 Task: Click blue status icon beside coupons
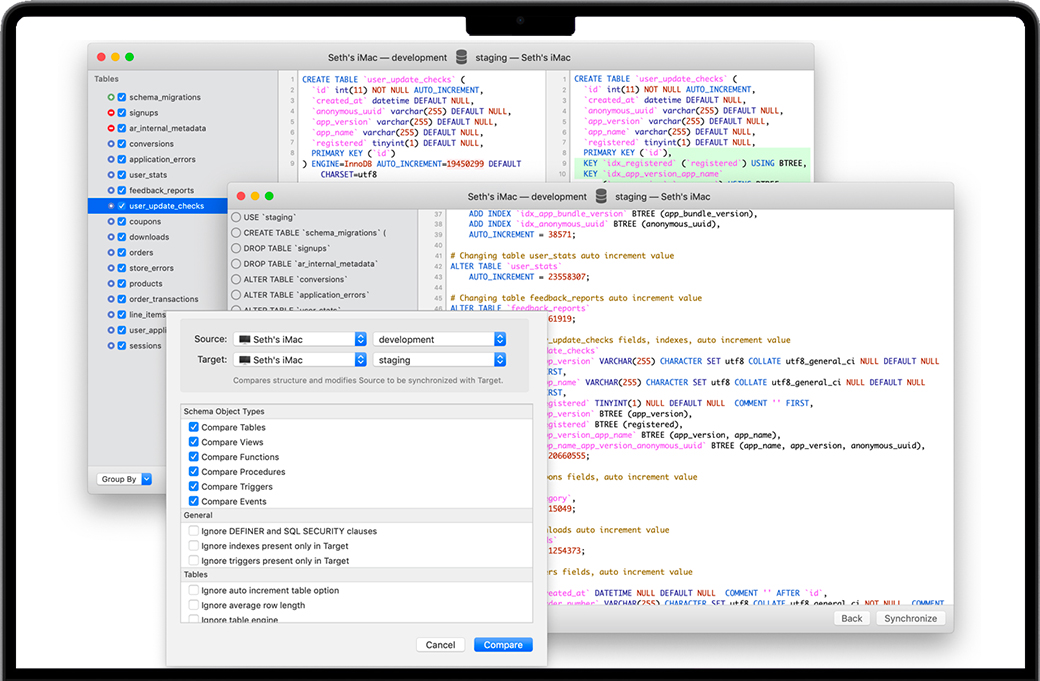click(111, 222)
